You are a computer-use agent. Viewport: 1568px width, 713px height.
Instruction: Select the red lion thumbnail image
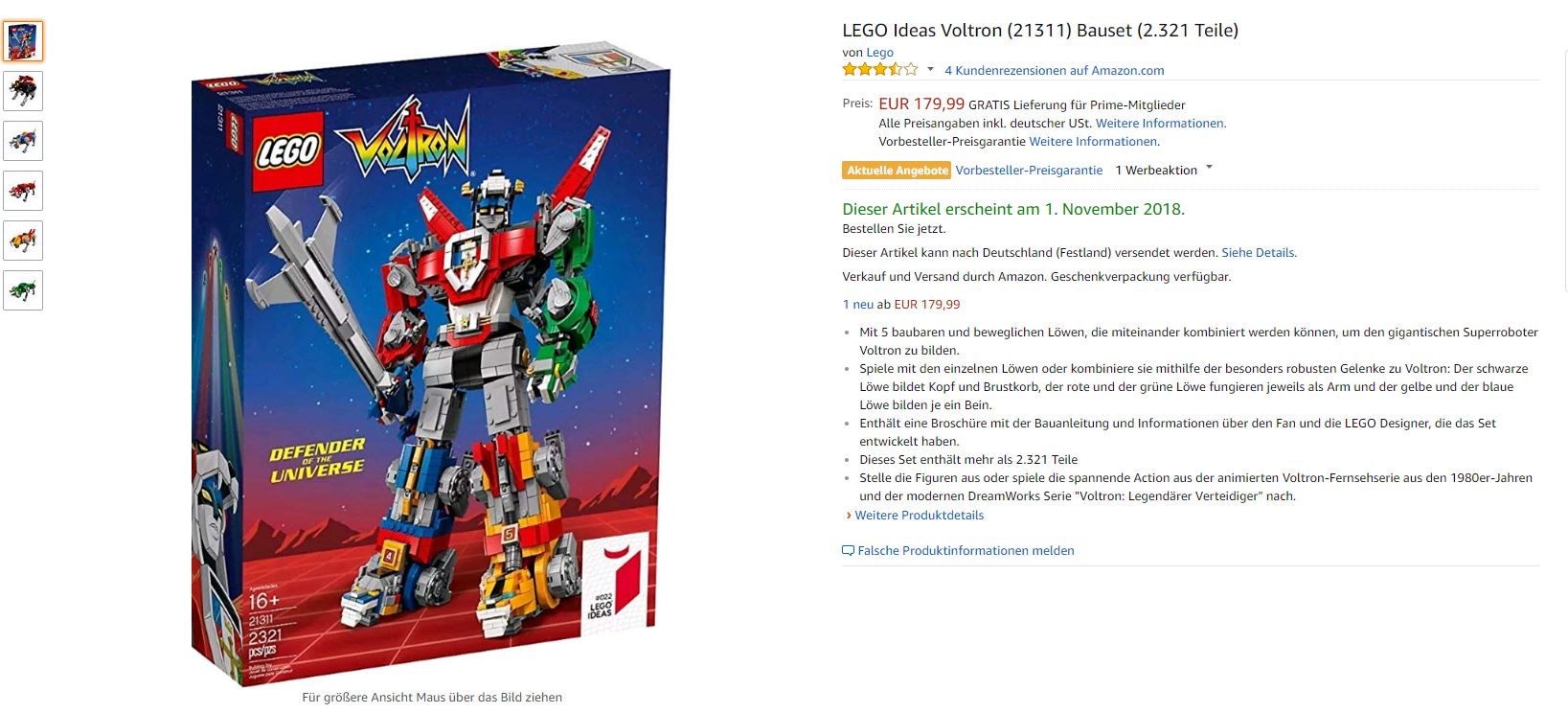click(22, 191)
